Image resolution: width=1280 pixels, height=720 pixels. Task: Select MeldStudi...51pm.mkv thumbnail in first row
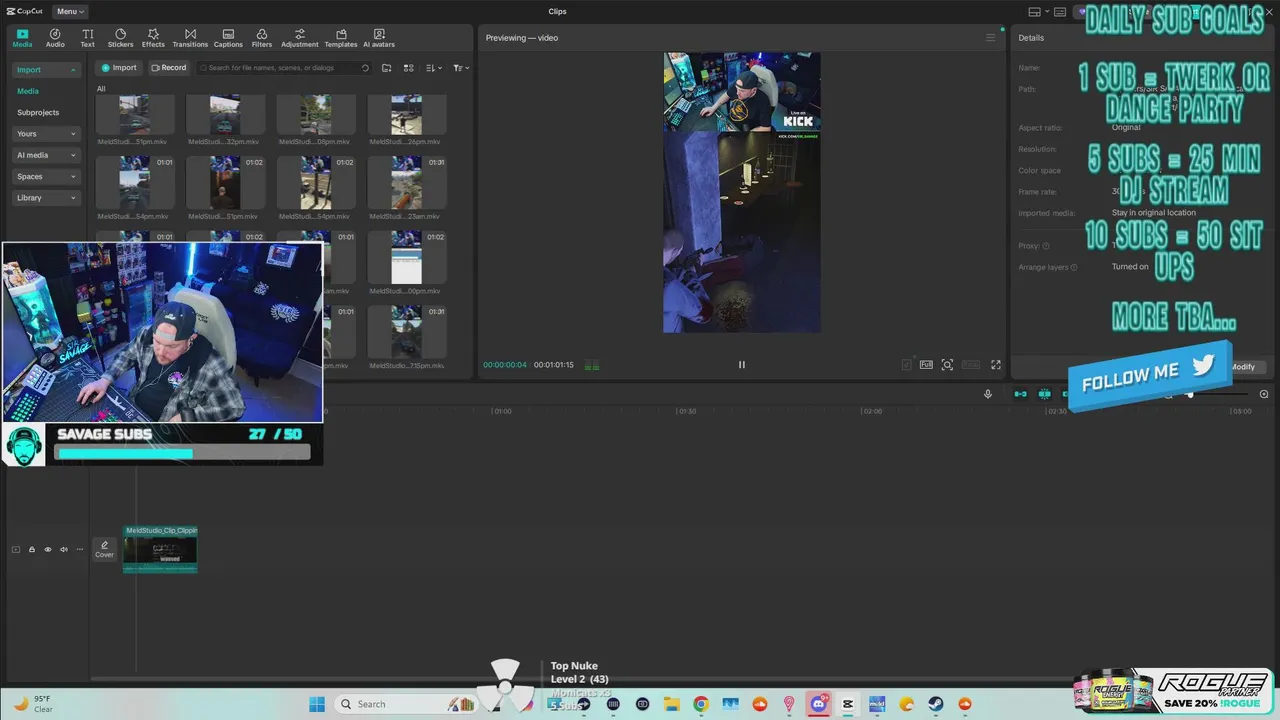click(x=135, y=115)
